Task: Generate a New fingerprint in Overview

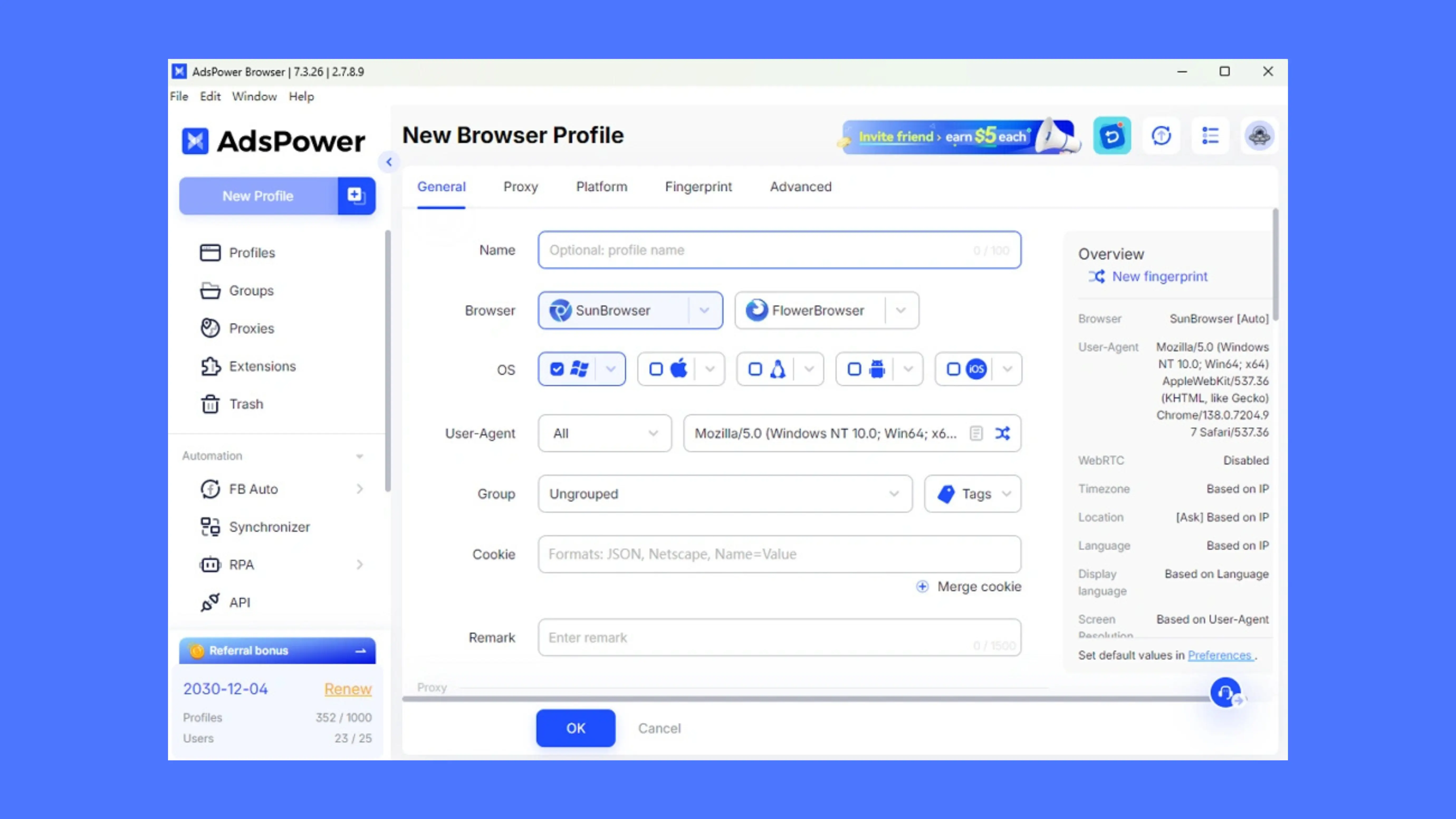Action: [1148, 276]
